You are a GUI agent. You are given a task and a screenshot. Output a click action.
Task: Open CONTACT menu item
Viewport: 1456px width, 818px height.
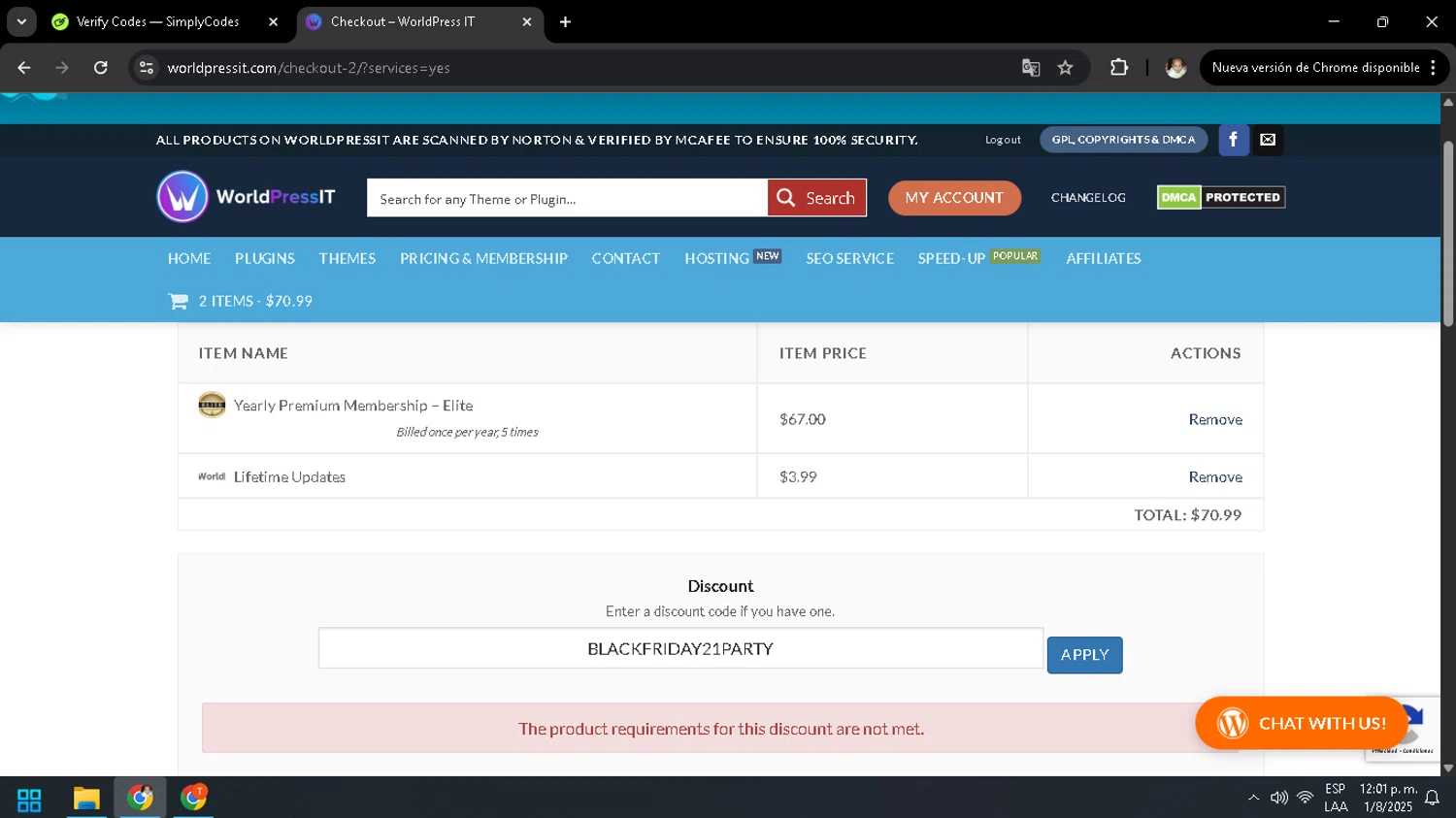pos(626,258)
